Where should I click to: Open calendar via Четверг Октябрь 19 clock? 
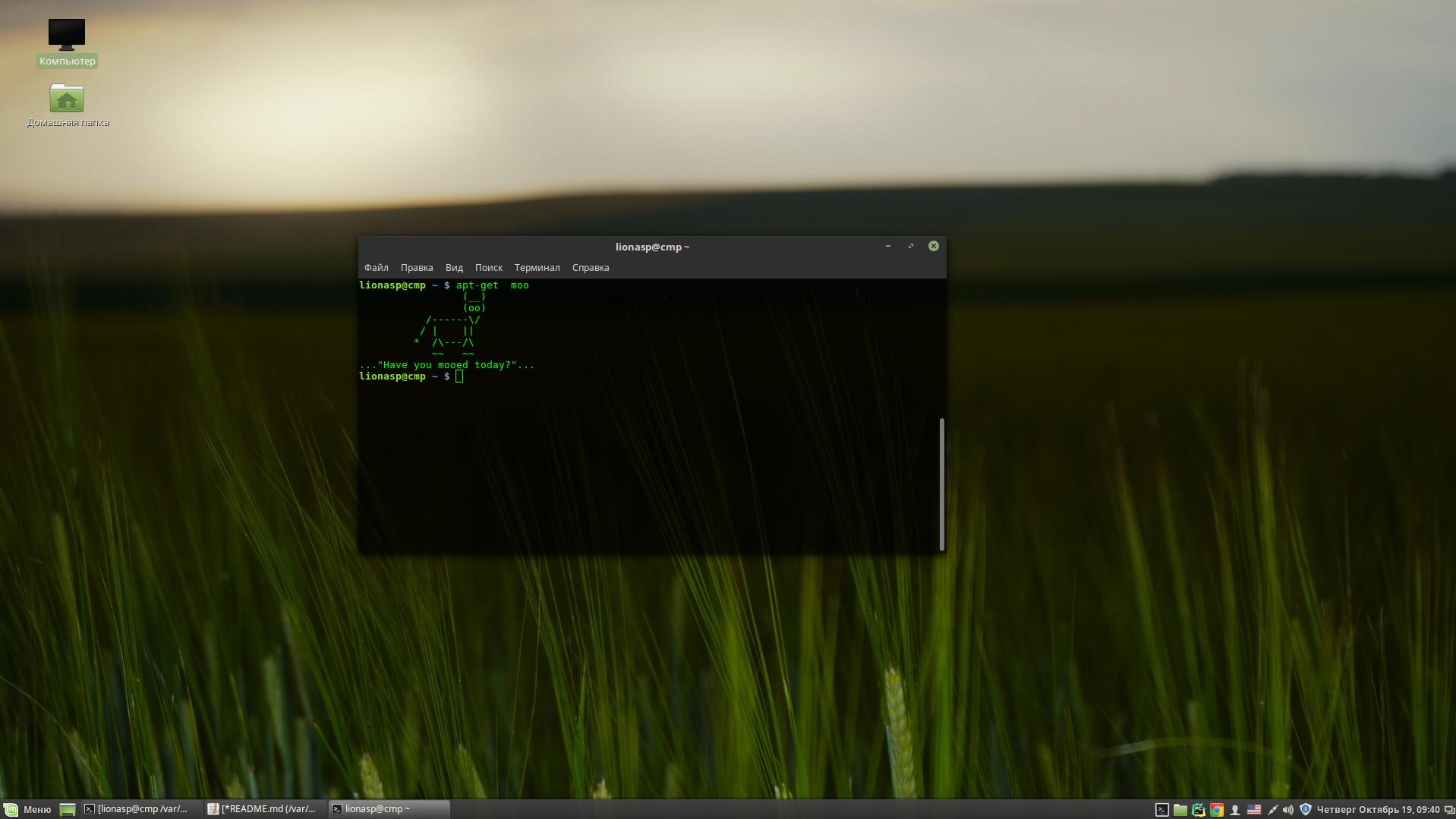click(1378, 810)
